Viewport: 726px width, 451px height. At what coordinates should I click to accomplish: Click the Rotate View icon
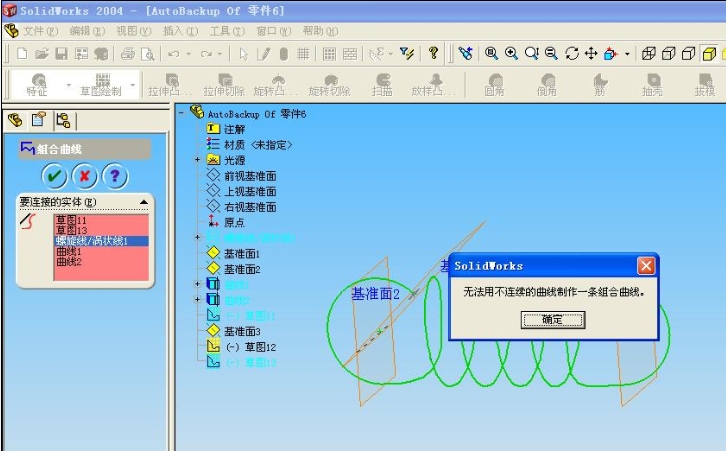click(572, 53)
